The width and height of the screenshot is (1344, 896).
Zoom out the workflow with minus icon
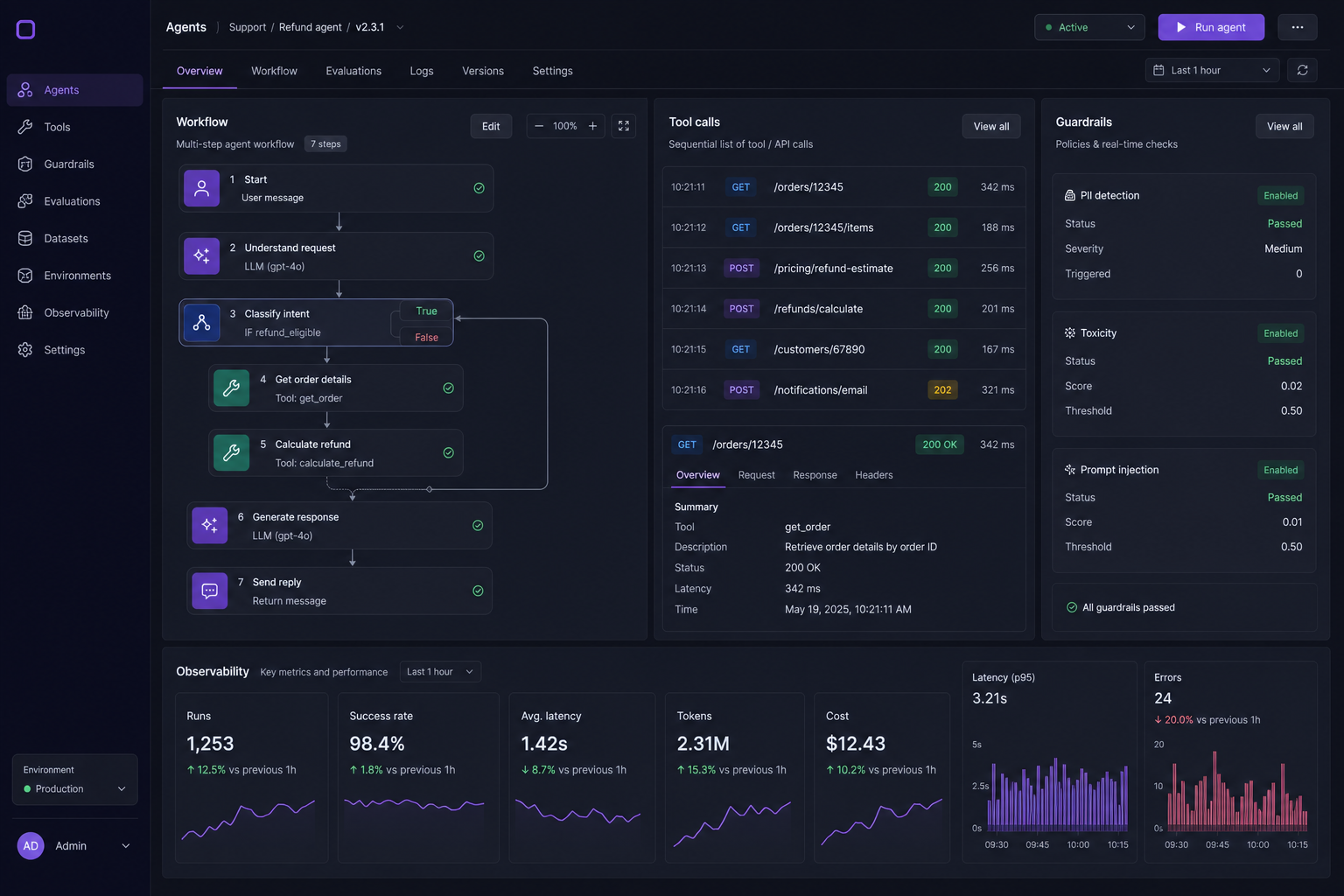tap(539, 126)
